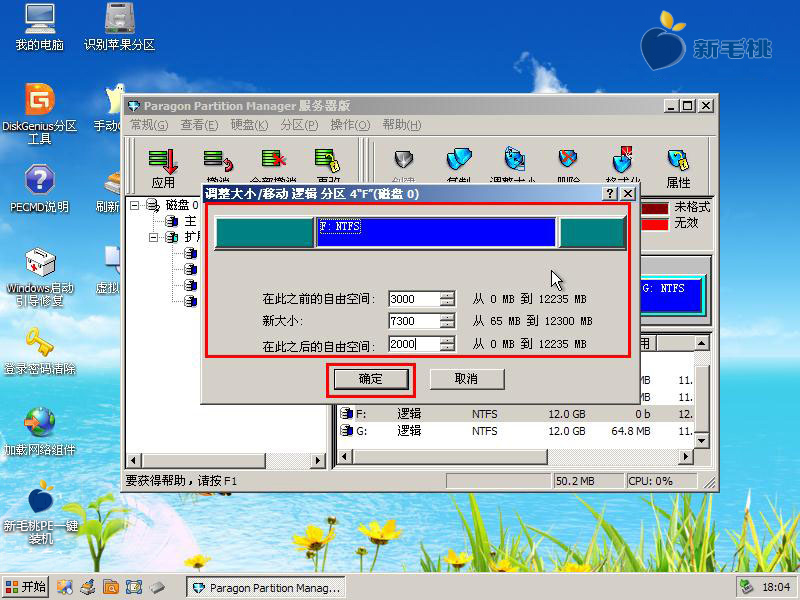This screenshot has width=800, height=600.
Task: Click the delete partition (删除) toolbar icon
Action: pos(568,160)
